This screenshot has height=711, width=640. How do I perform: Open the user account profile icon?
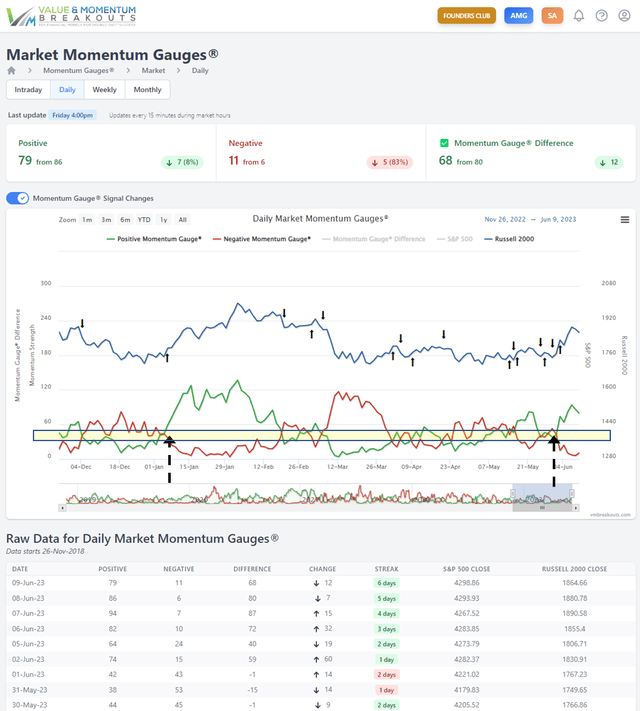624,16
